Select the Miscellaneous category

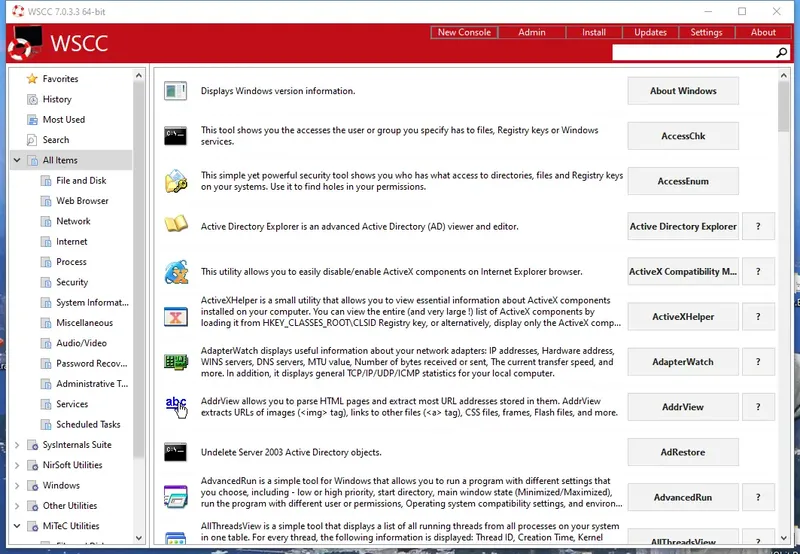[x=84, y=323]
